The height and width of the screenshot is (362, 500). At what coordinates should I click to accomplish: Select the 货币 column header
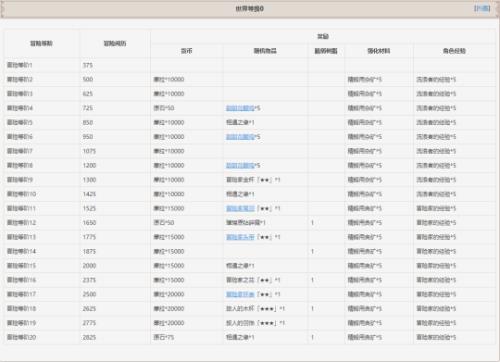187,51
